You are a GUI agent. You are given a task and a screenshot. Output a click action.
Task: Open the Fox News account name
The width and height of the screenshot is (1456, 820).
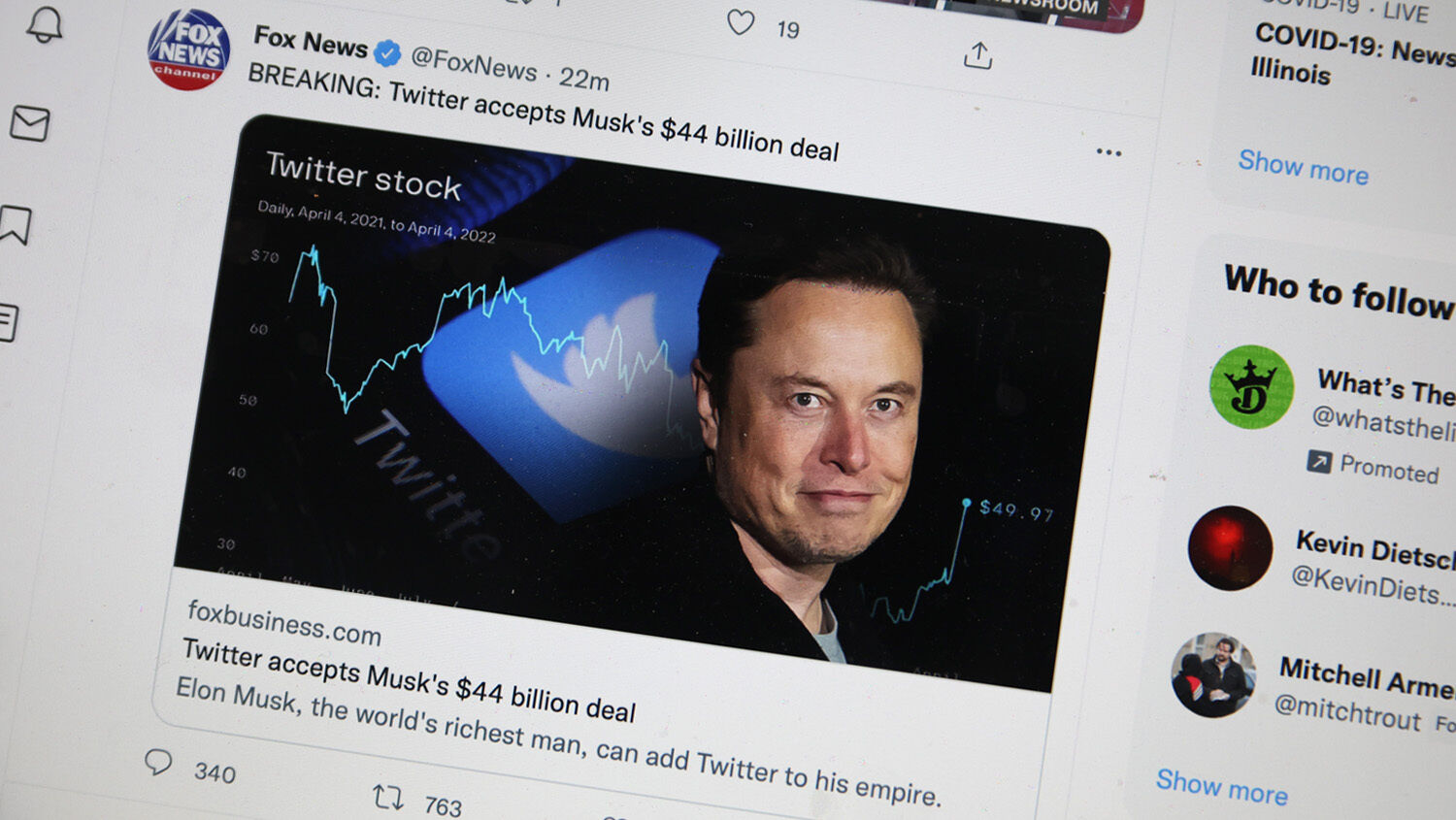[311, 42]
